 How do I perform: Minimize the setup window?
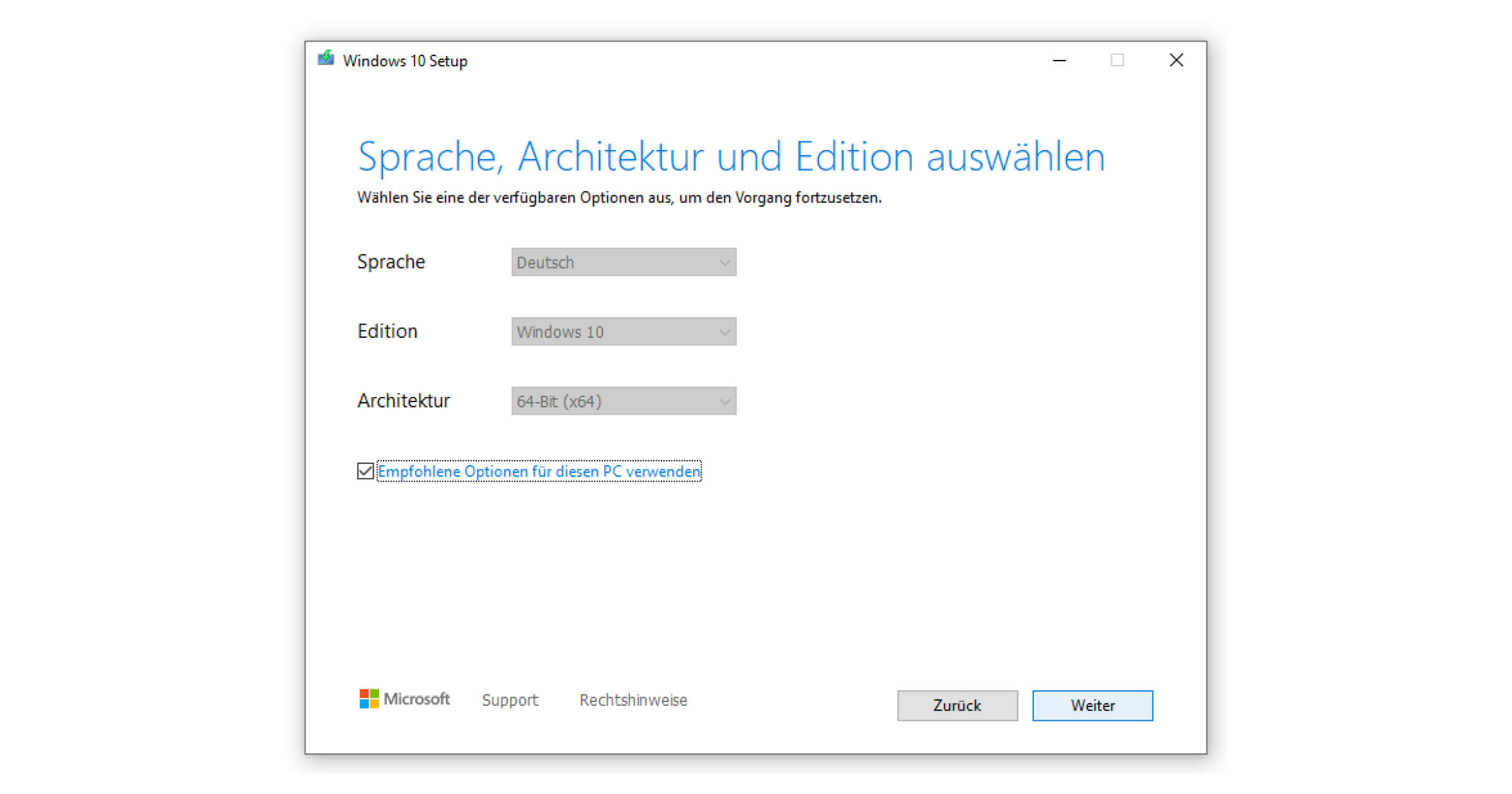click(1060, 60)
